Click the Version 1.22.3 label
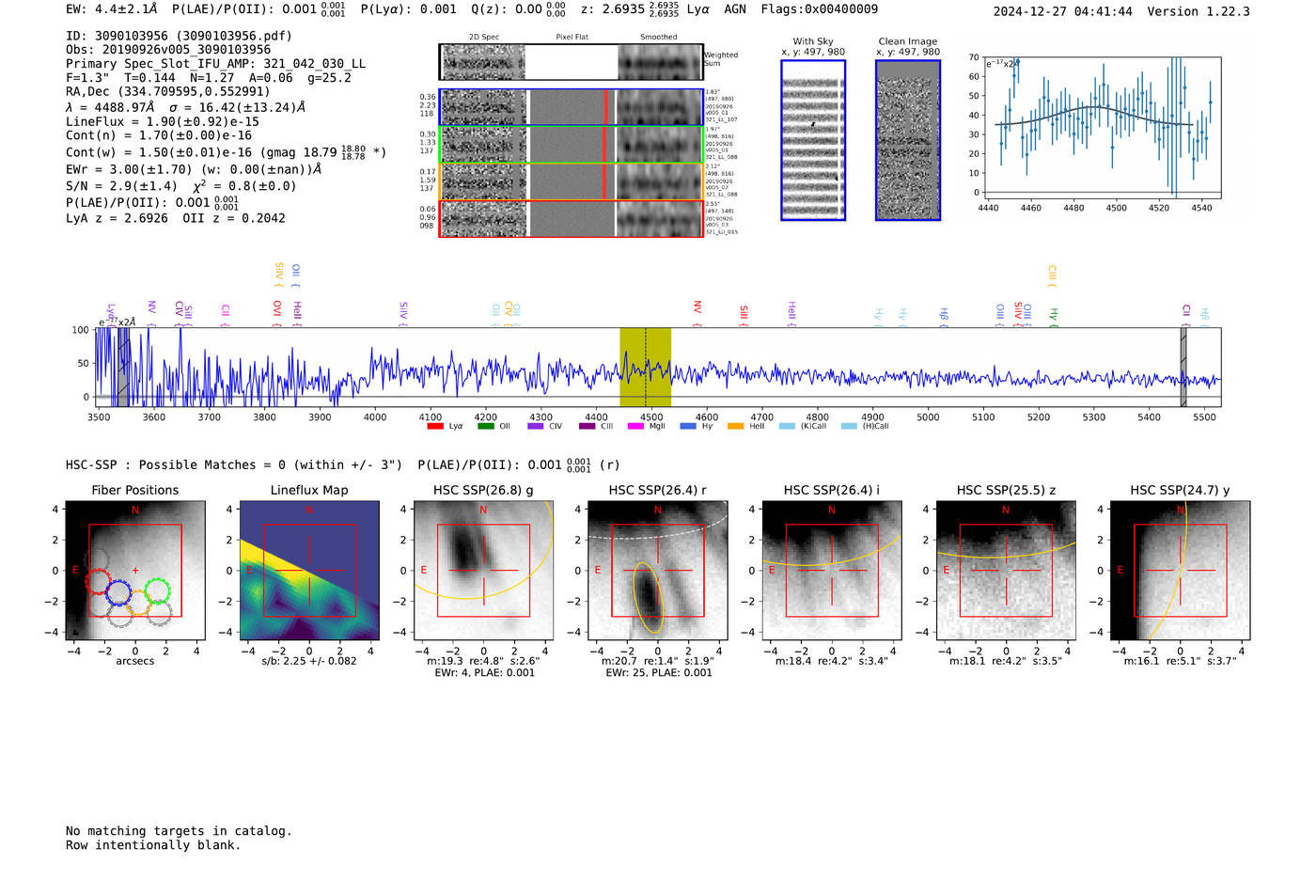Image resolution: width=1316 pixels, height=896 pixels. (x=1198, y=11)
